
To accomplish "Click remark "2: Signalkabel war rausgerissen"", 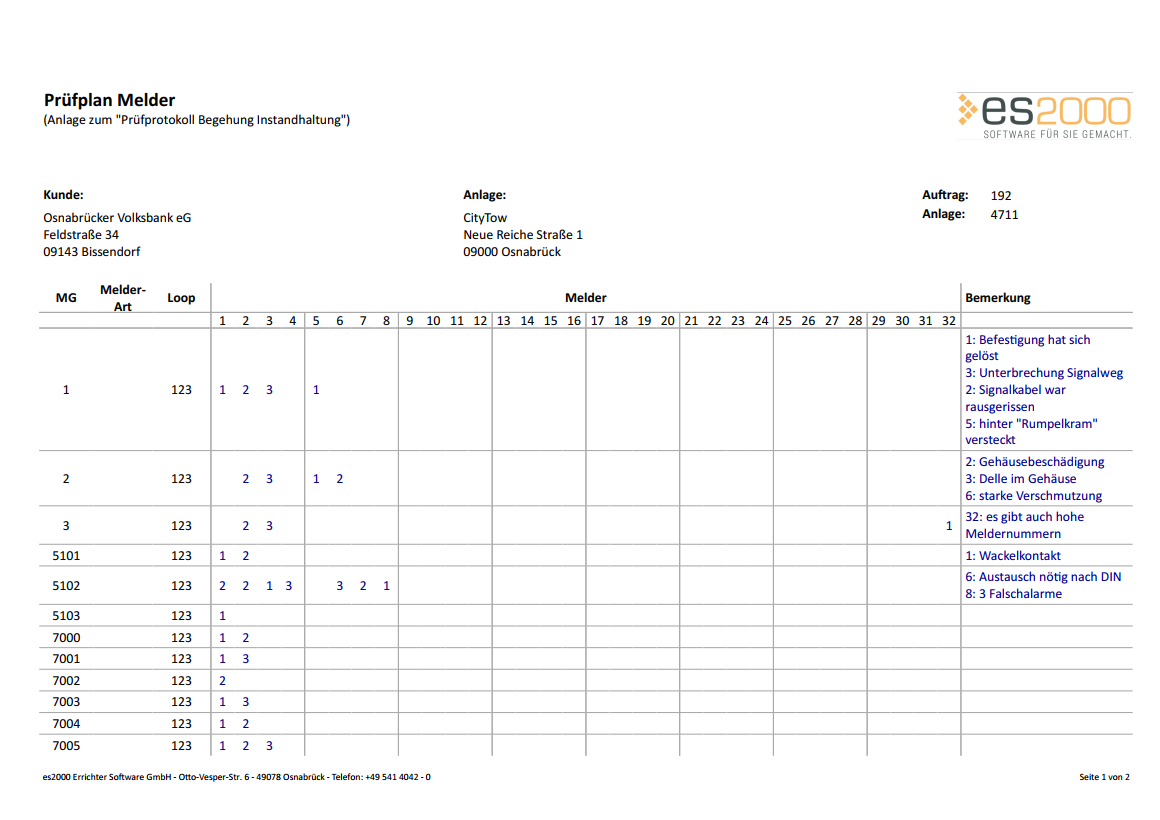I will click(1015, 398).
